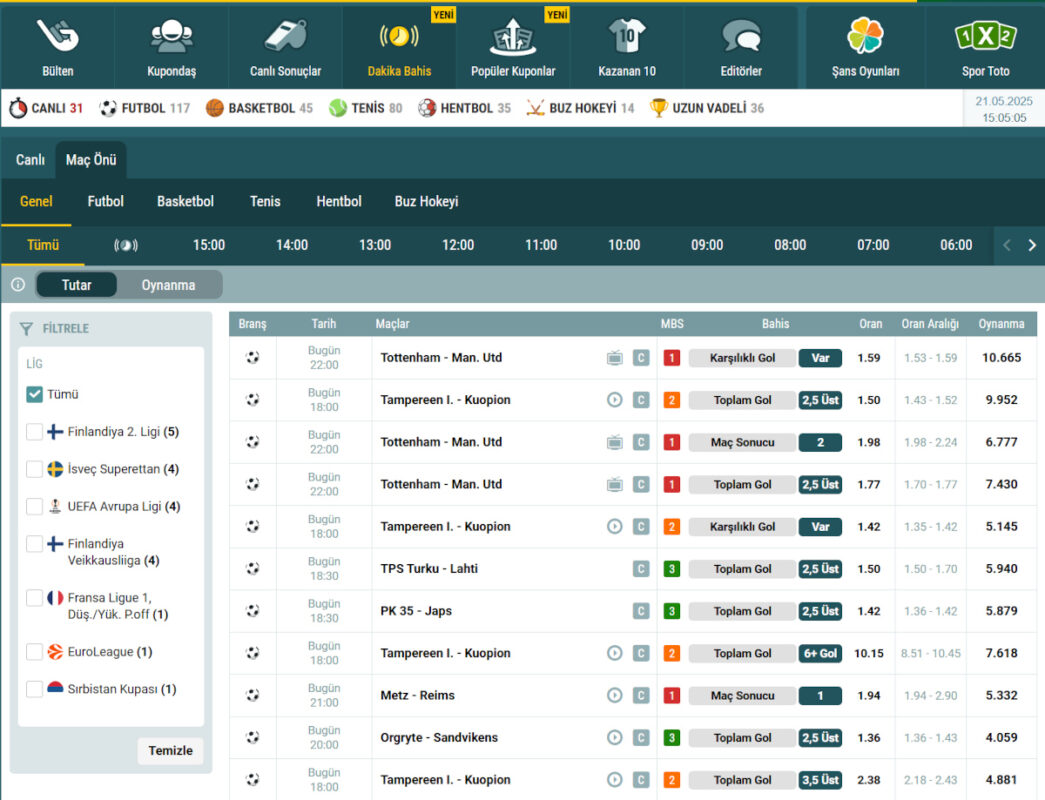The image size is (1045, 800).
Task: Open Editörler chat icon
Action: click(741, 35)
